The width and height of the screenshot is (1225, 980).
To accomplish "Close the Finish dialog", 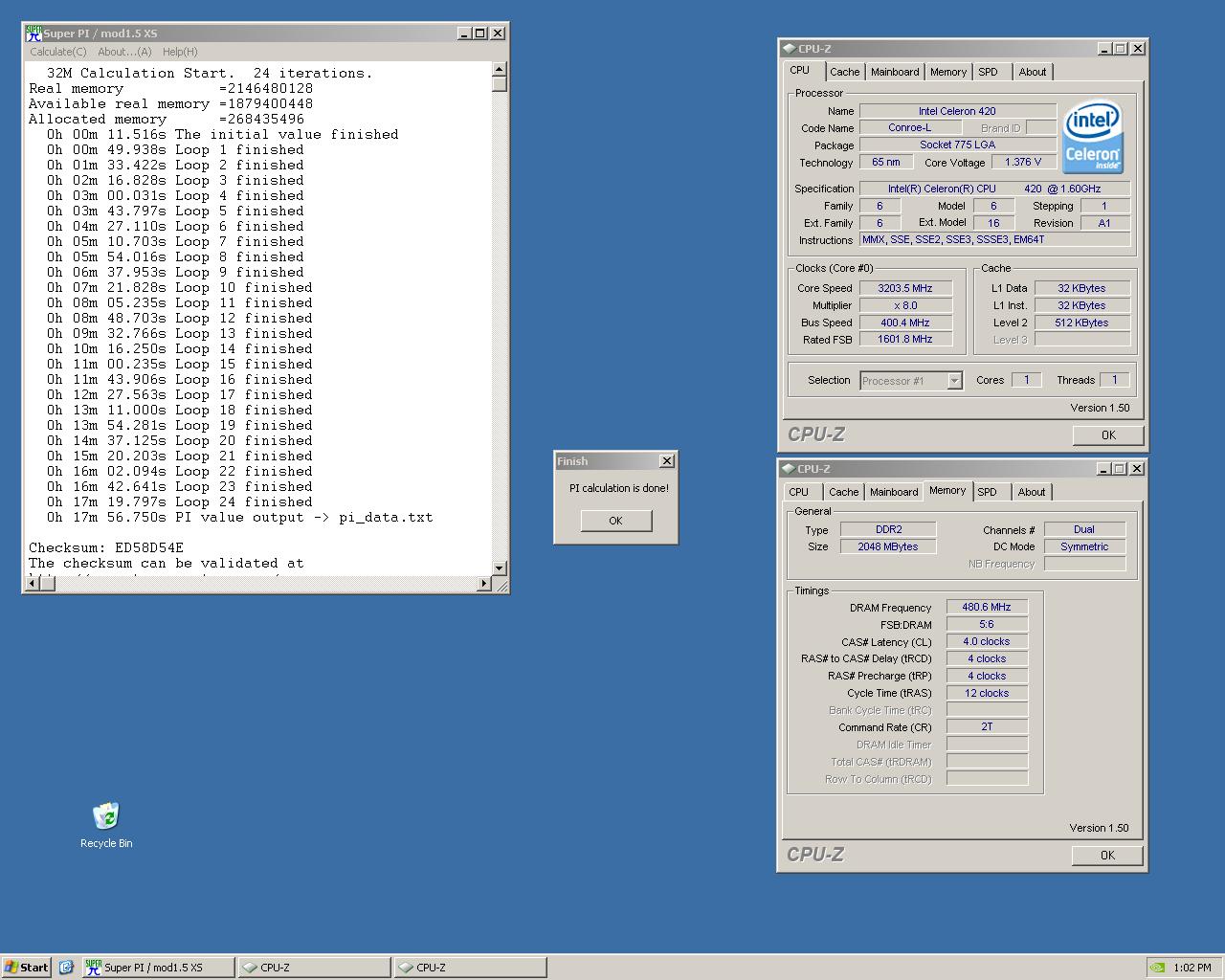I will point(667,460).
